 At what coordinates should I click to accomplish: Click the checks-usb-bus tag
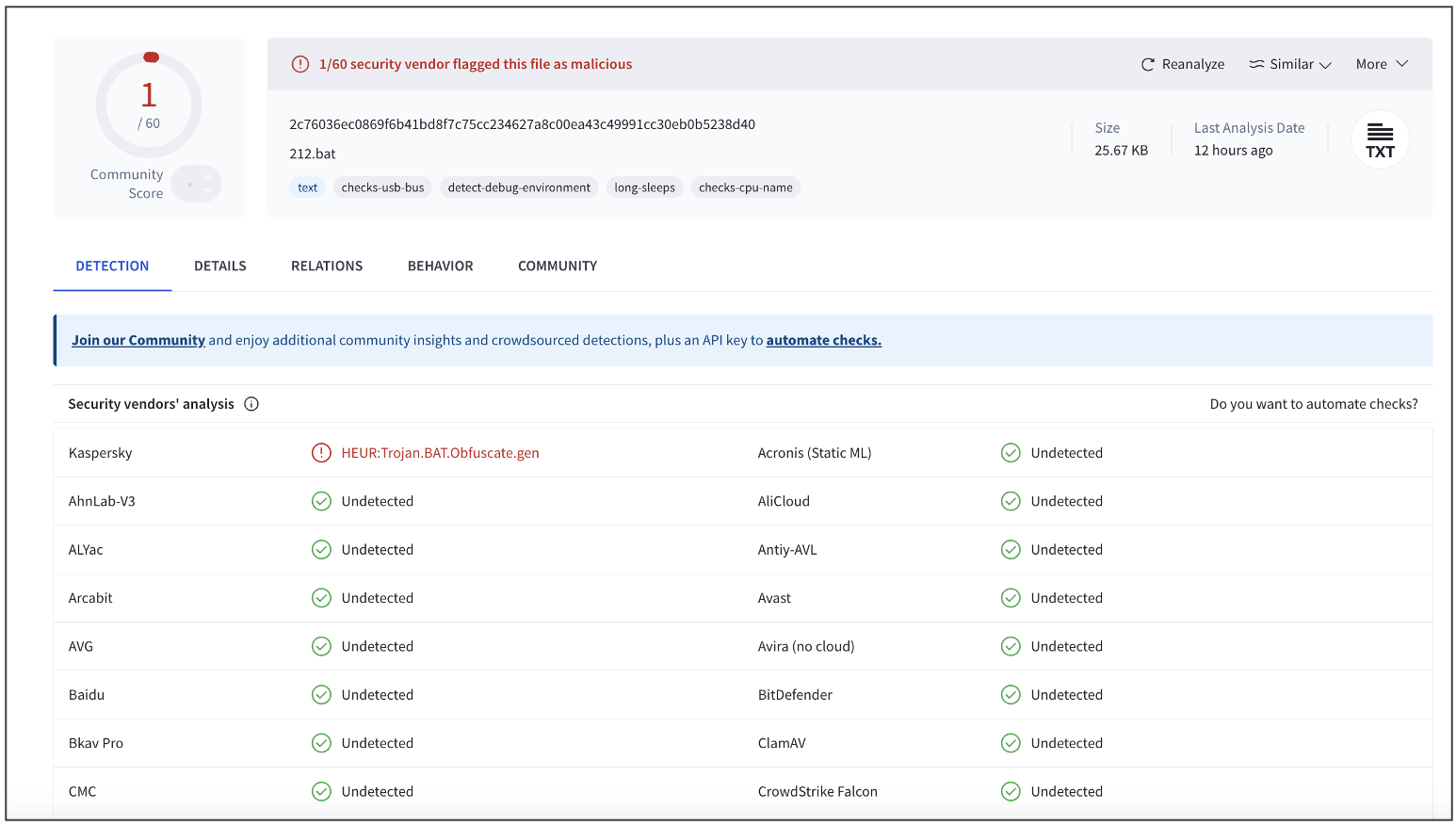(382, 187)
